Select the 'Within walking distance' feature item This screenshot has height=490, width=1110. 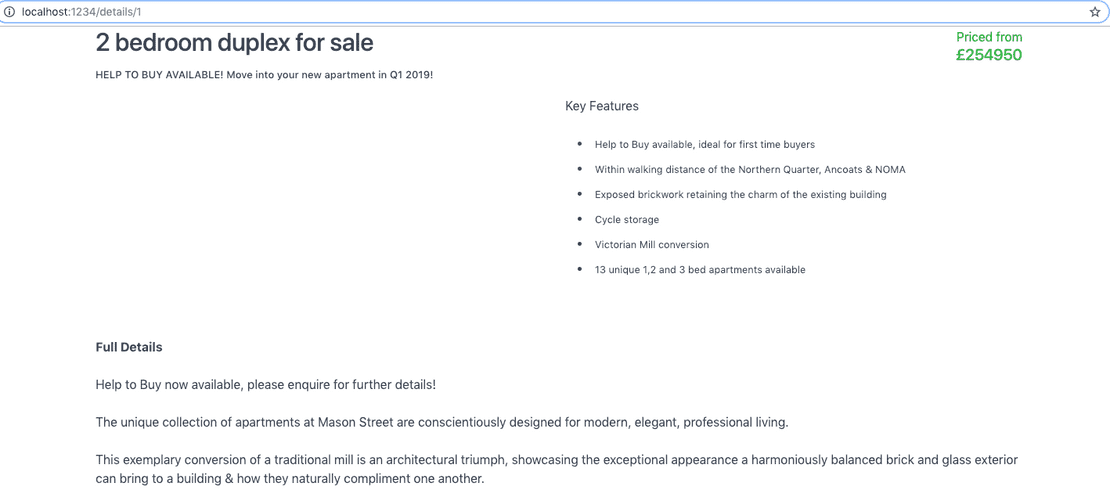tap(750, 170)
